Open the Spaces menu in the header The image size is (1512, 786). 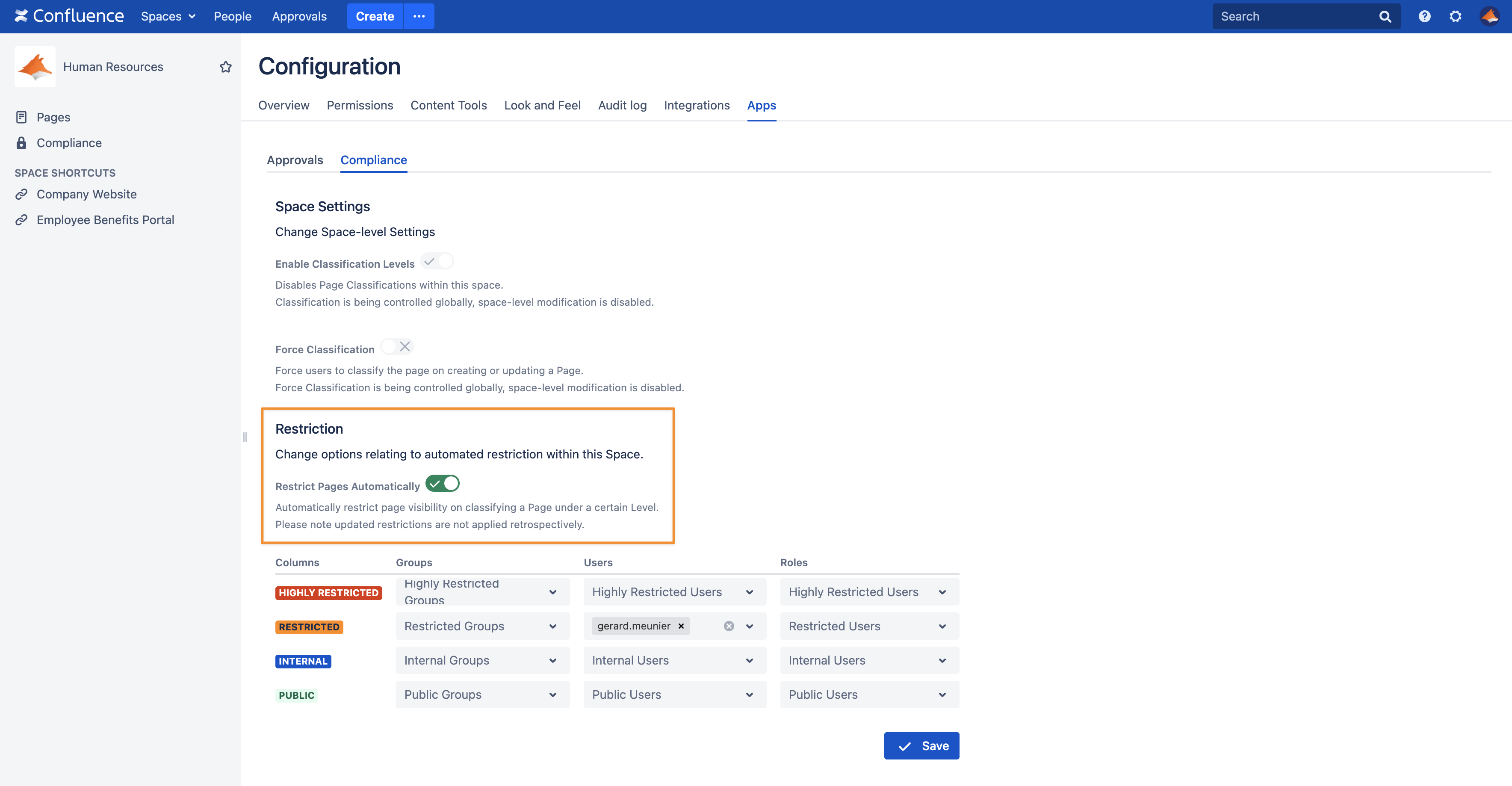(x=168, y=16)
